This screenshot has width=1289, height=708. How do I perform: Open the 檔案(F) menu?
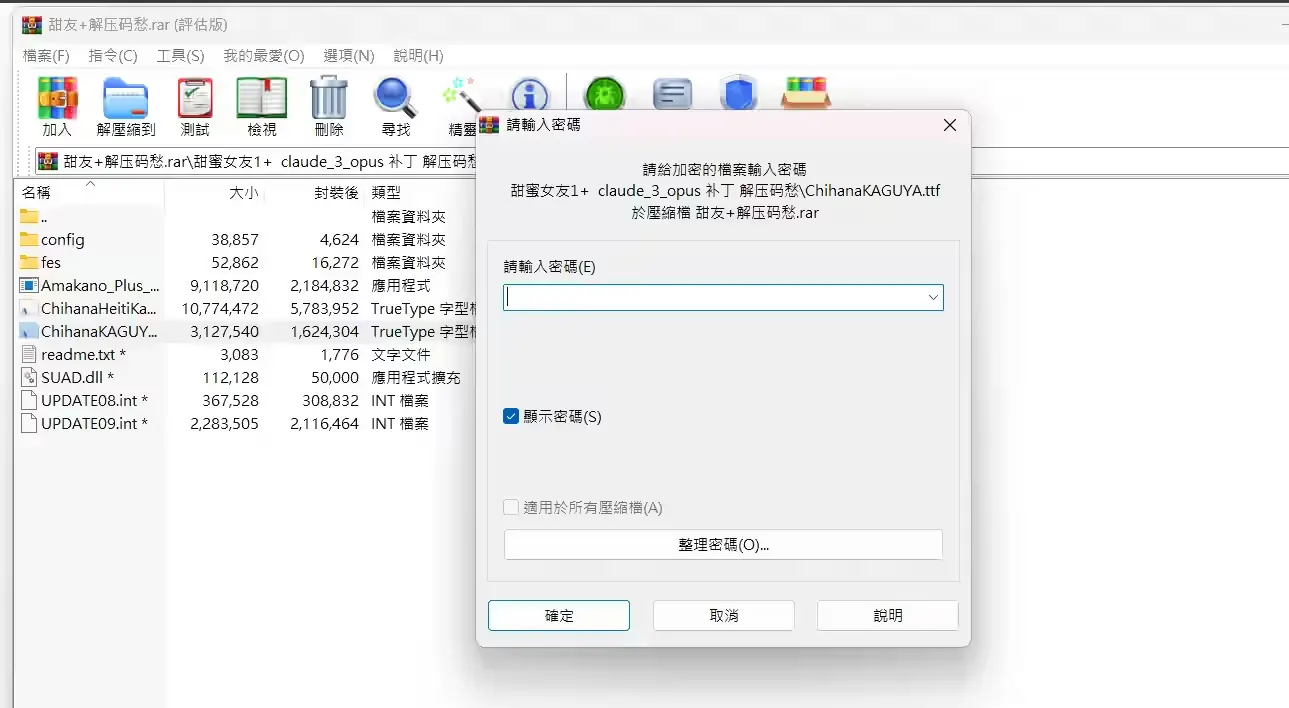click(x=46, y=55)
